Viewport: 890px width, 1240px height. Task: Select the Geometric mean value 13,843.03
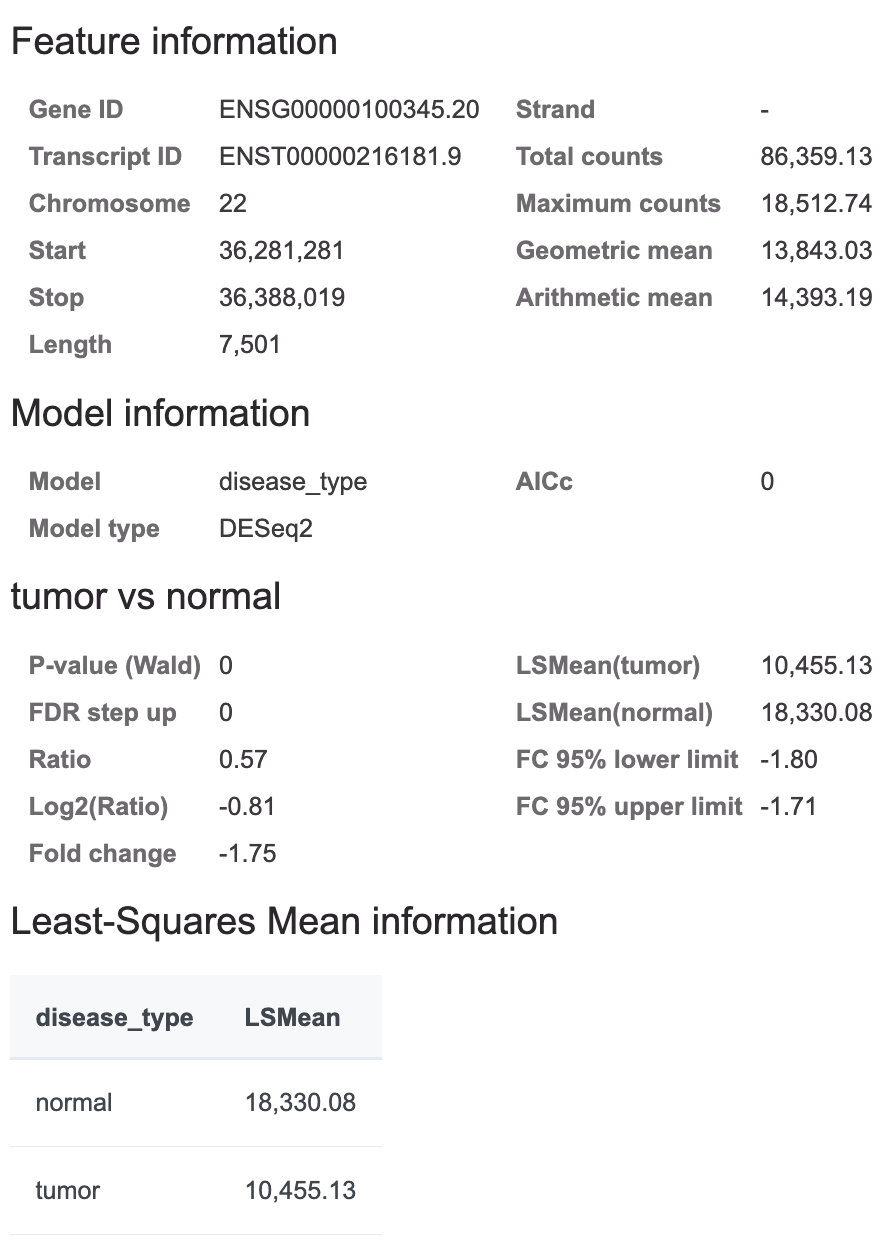pos(816,251)
